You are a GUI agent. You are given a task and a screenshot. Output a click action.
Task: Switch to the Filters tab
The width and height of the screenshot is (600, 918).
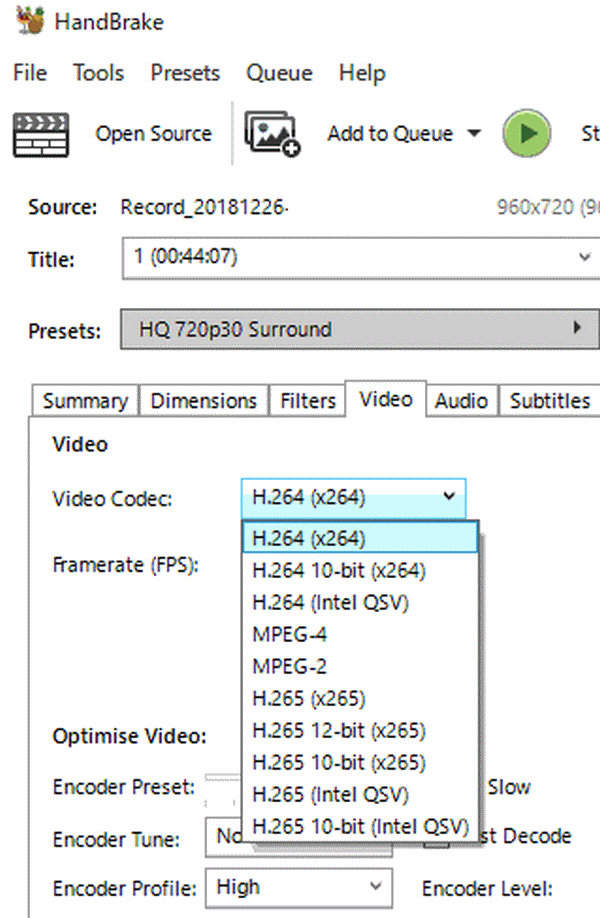307,400
